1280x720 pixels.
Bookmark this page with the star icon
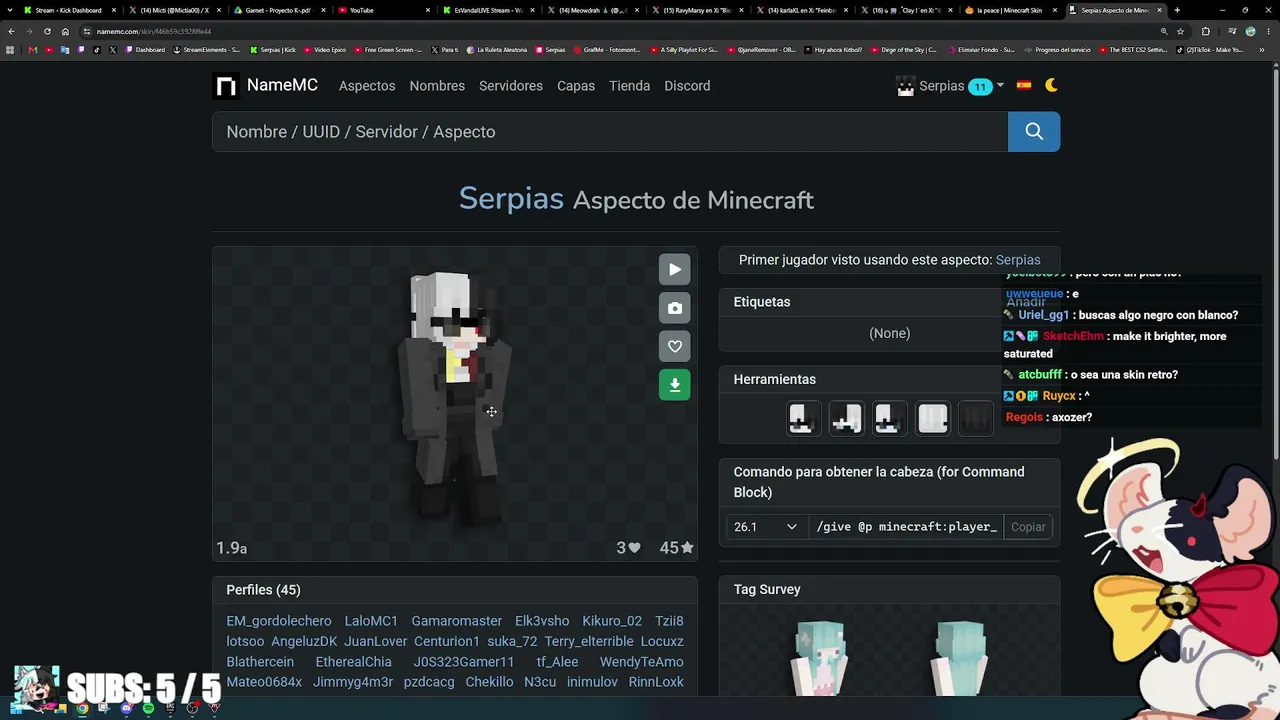1181,31
